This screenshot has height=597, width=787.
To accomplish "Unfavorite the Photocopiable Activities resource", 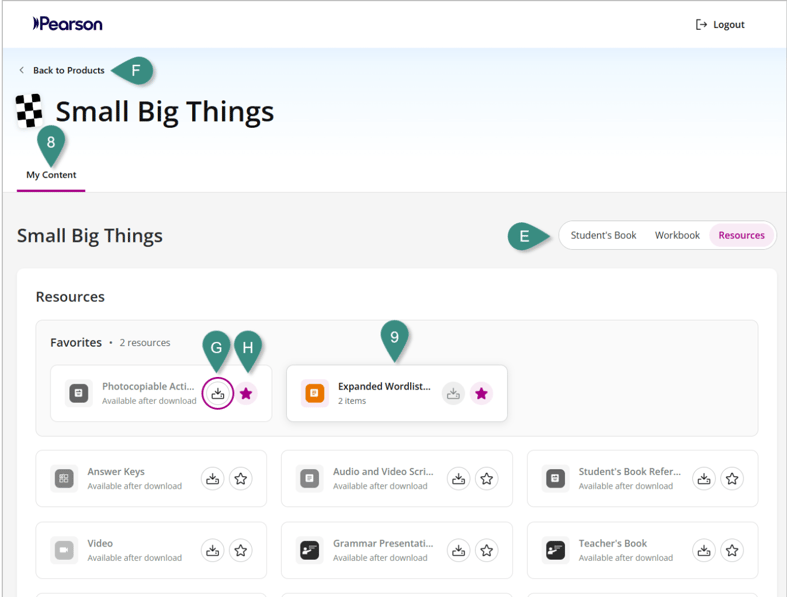I will [246, 394].
